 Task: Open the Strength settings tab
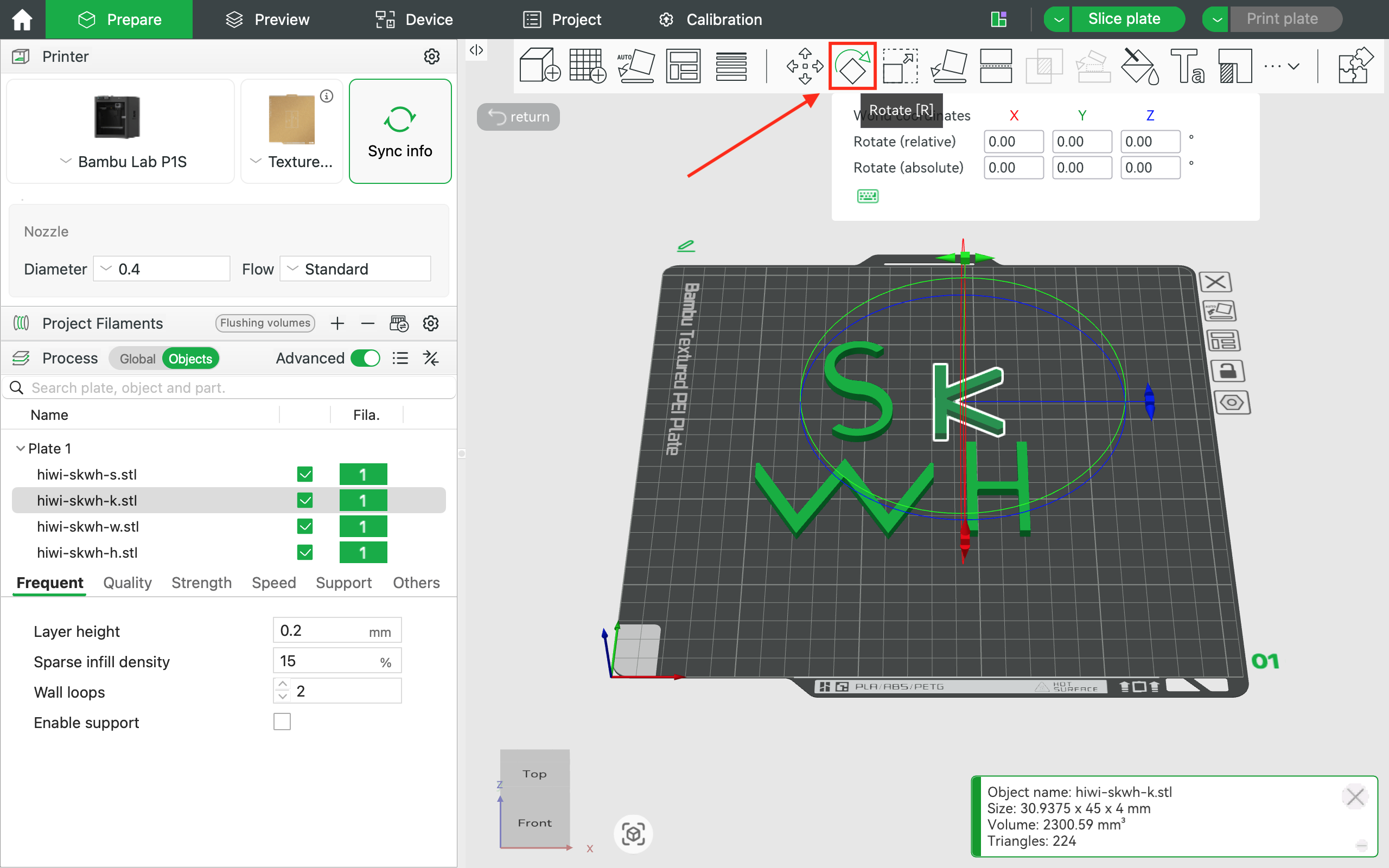201,583
